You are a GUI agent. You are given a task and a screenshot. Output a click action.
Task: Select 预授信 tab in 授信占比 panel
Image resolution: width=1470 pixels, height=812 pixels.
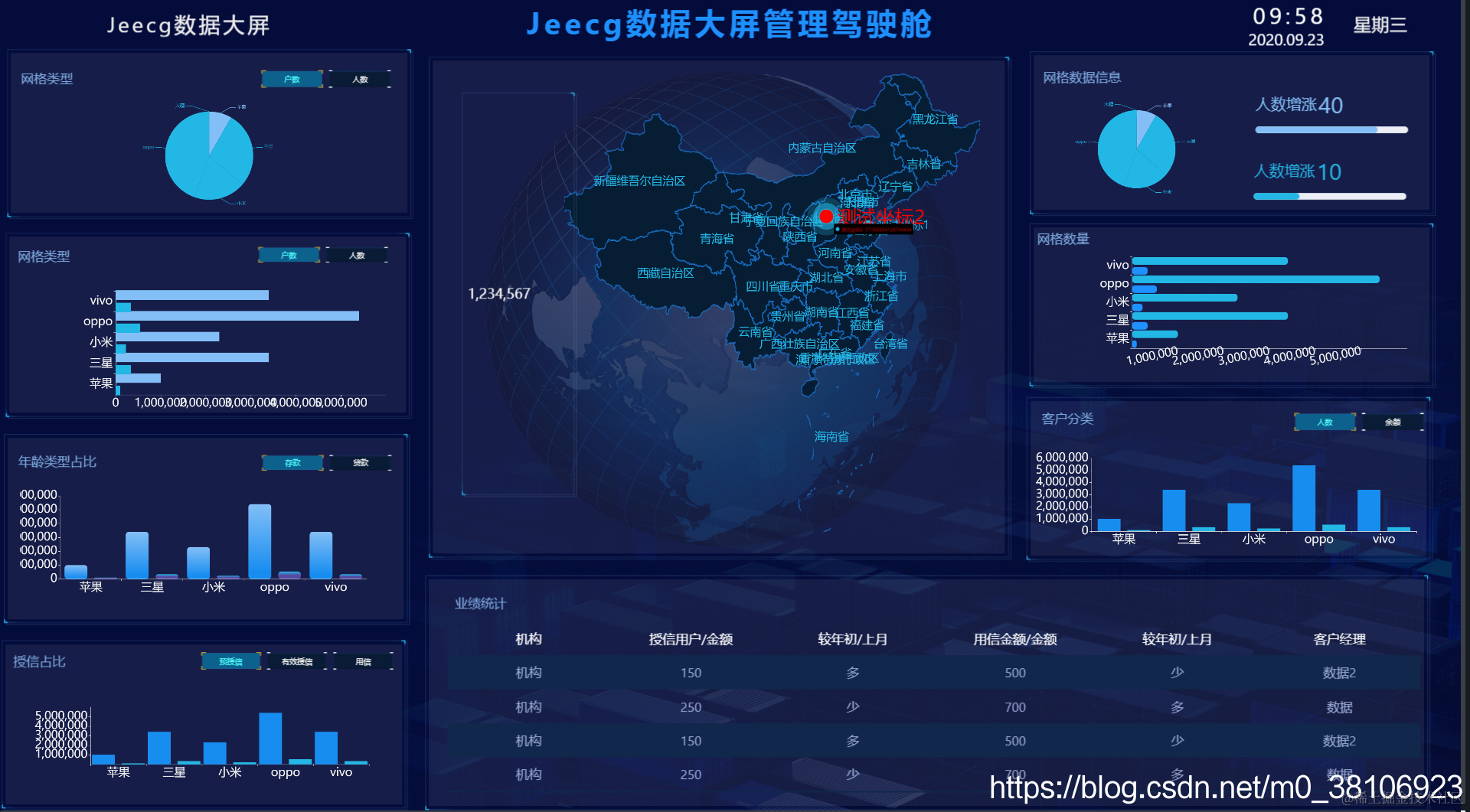[x=230, y=661]
